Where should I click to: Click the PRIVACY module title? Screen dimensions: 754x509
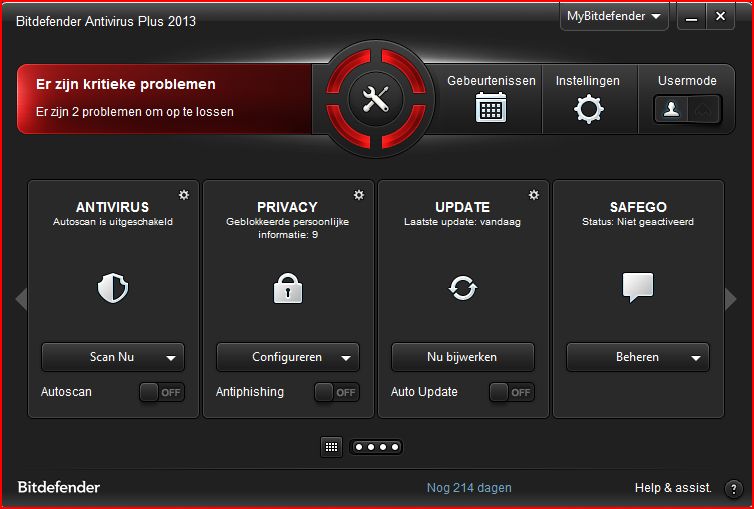[x=287, y=207]
